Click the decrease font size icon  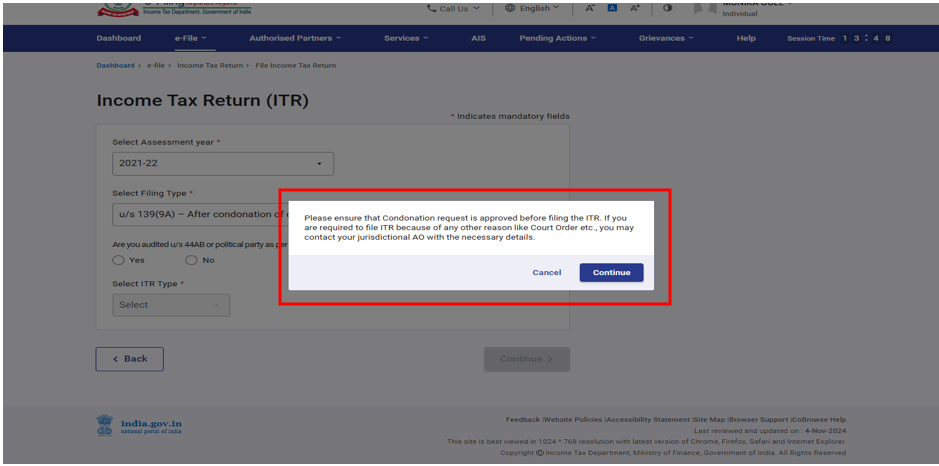click(592, 8)
